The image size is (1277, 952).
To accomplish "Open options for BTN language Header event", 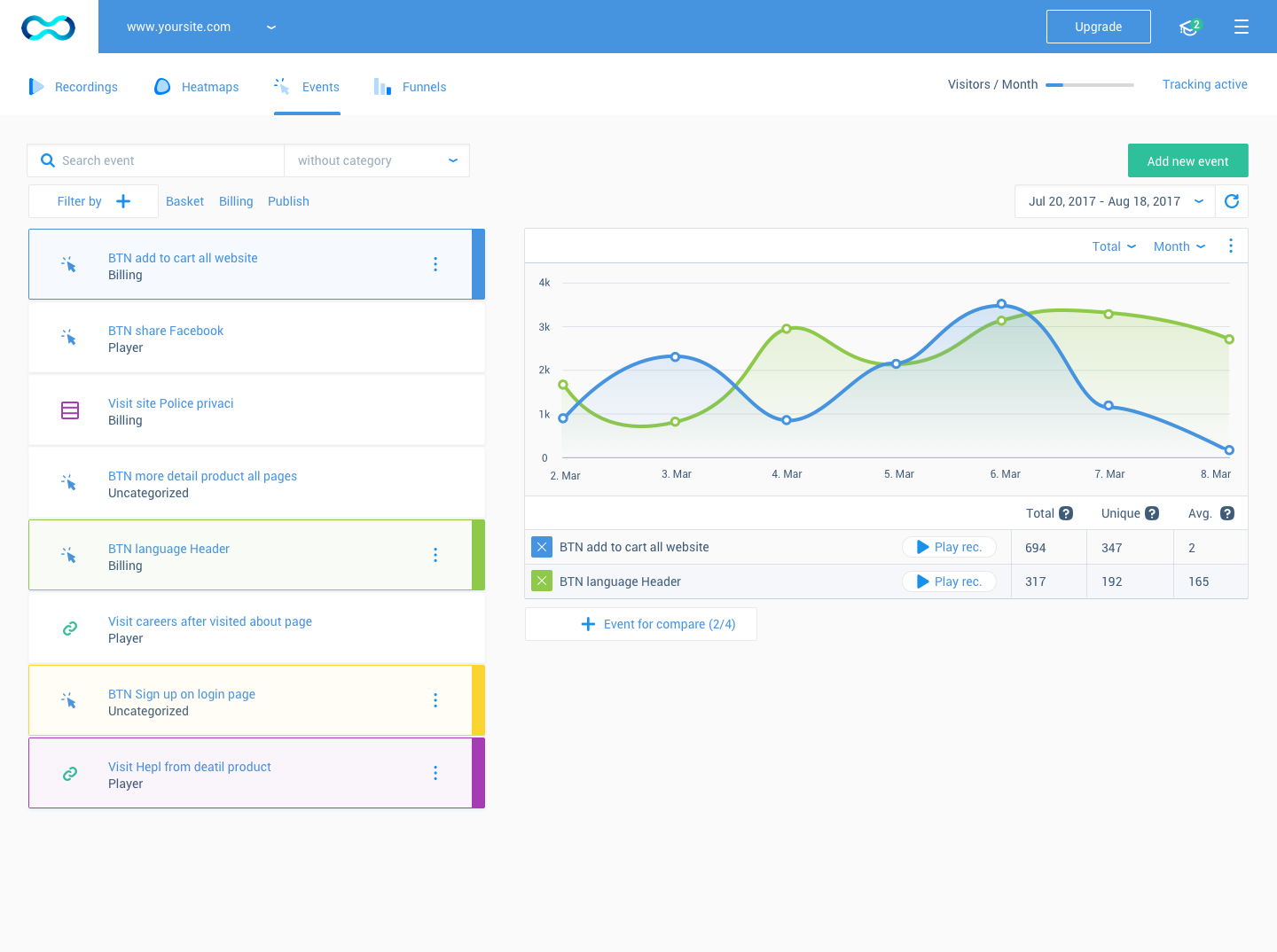I will click(x=435, y=555).
